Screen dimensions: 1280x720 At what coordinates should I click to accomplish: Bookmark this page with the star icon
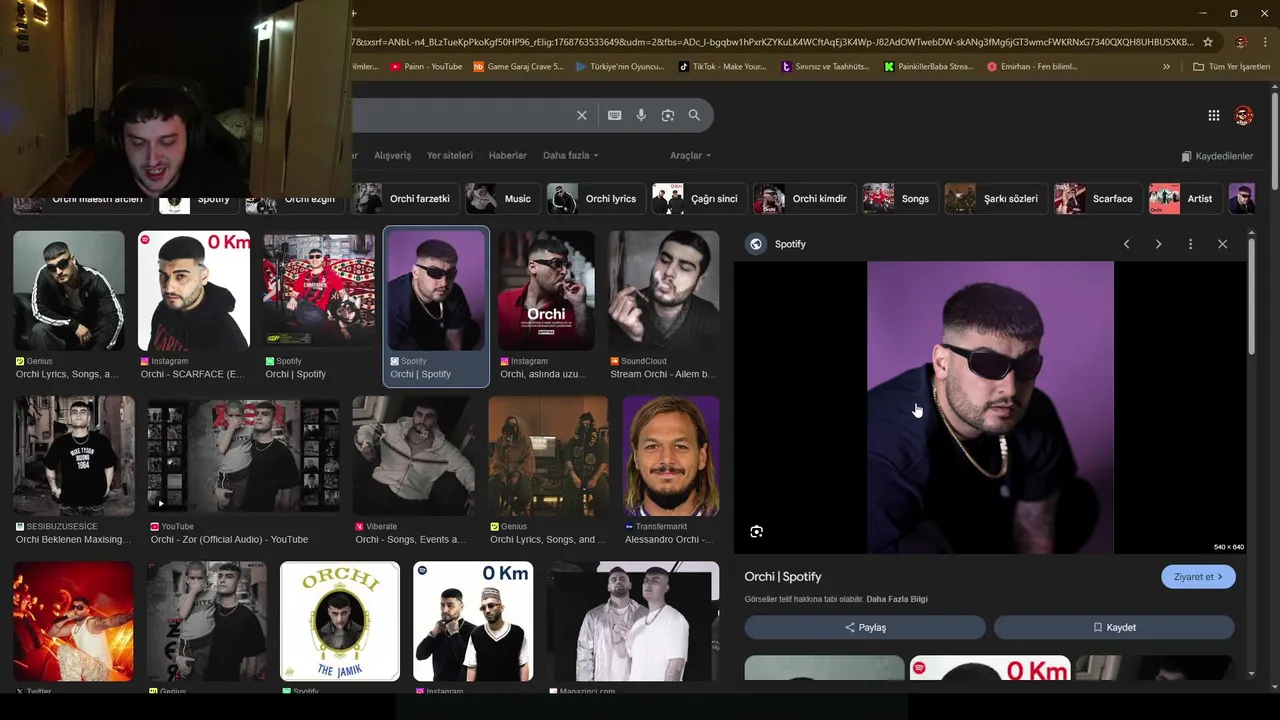click(1208, 42)
